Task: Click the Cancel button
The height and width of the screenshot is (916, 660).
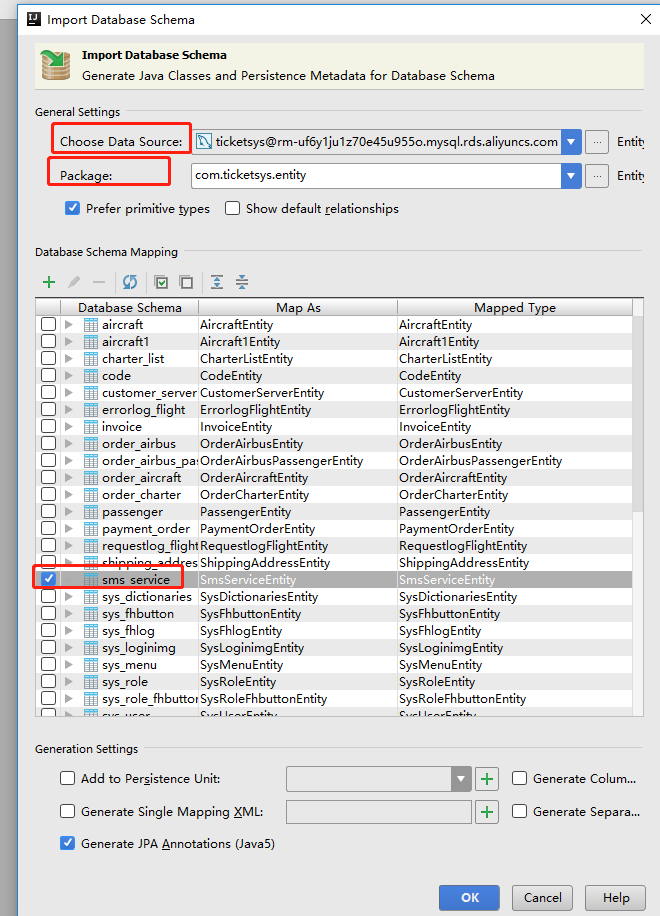Action: click(543, 897)
